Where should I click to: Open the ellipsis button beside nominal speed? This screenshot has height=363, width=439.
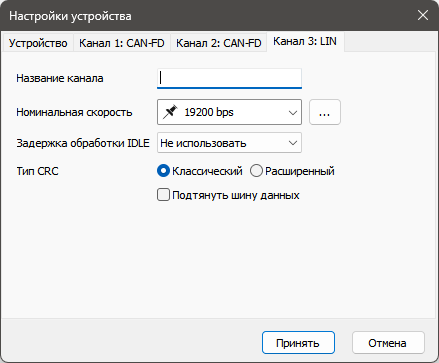coord(325,112)
